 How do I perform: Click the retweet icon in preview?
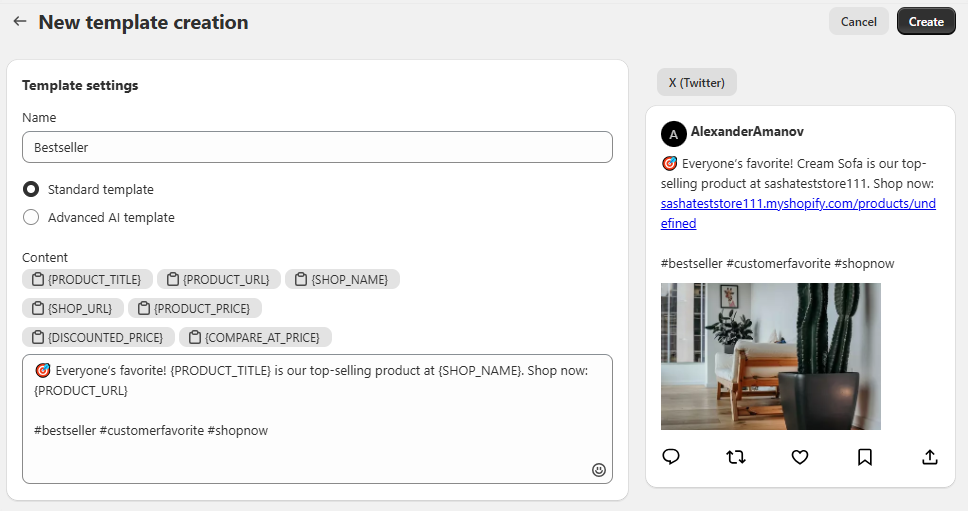pyautogui.click(x=736, y=457)
